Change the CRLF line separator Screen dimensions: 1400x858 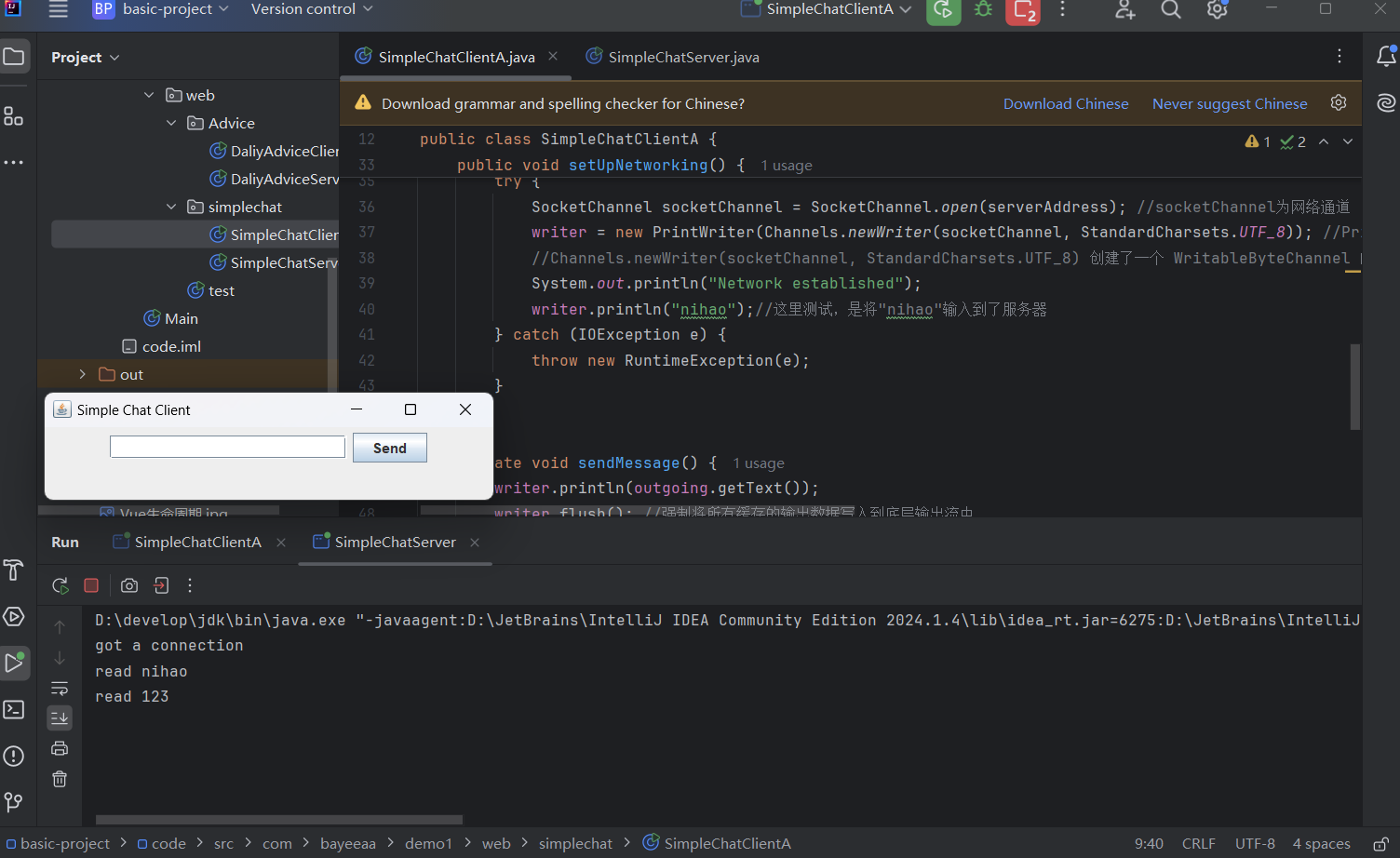click(1199, 843)
